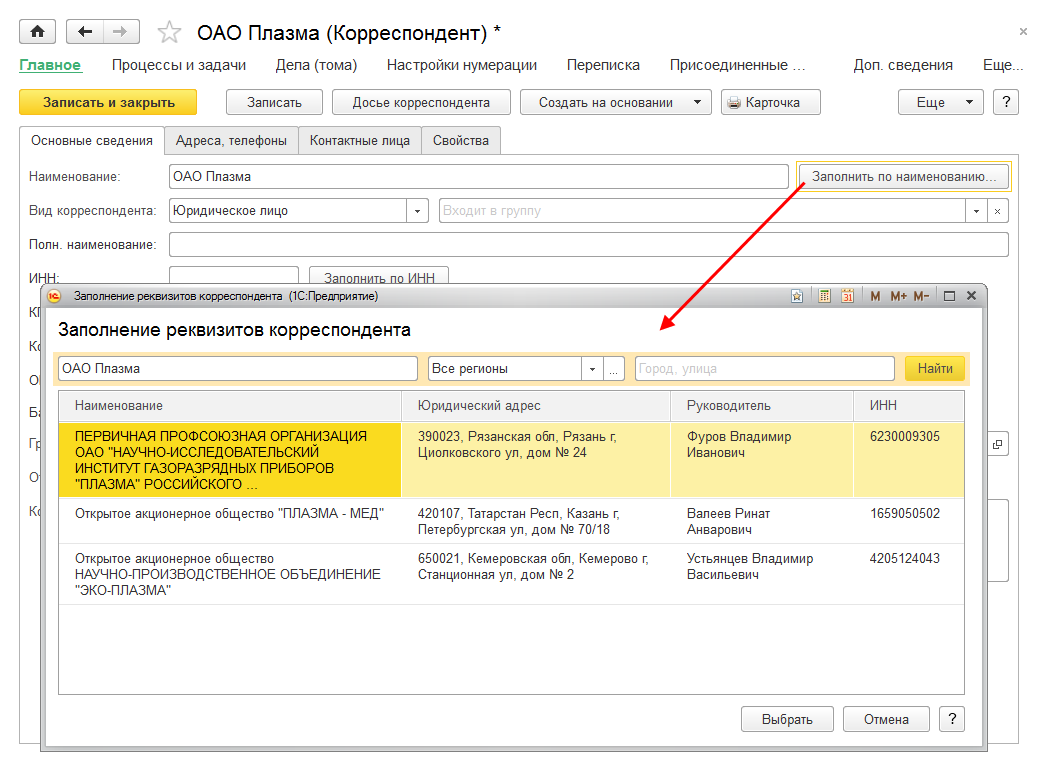Open Присоединенные section

click(737, 65)
